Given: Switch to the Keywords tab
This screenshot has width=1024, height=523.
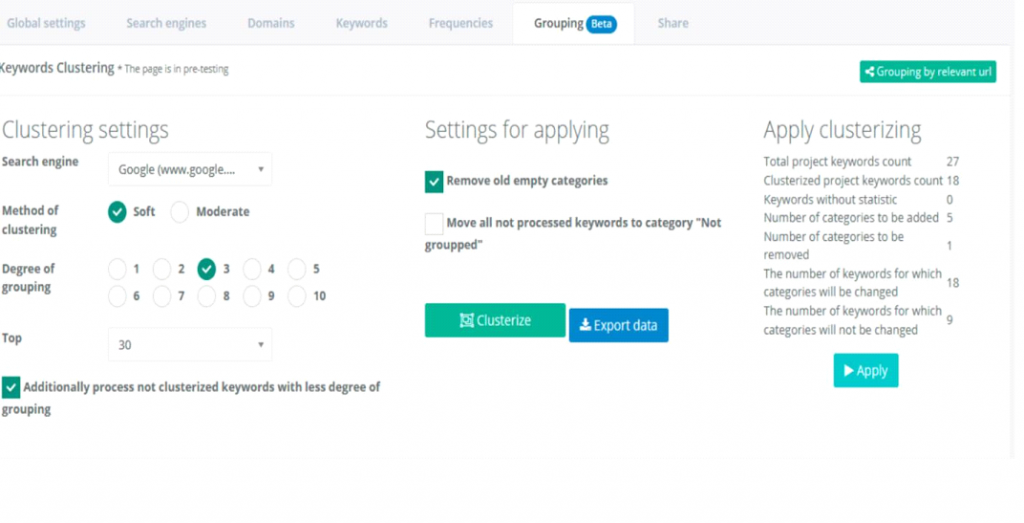Looking at the screenshot, I should pos(361,23).
